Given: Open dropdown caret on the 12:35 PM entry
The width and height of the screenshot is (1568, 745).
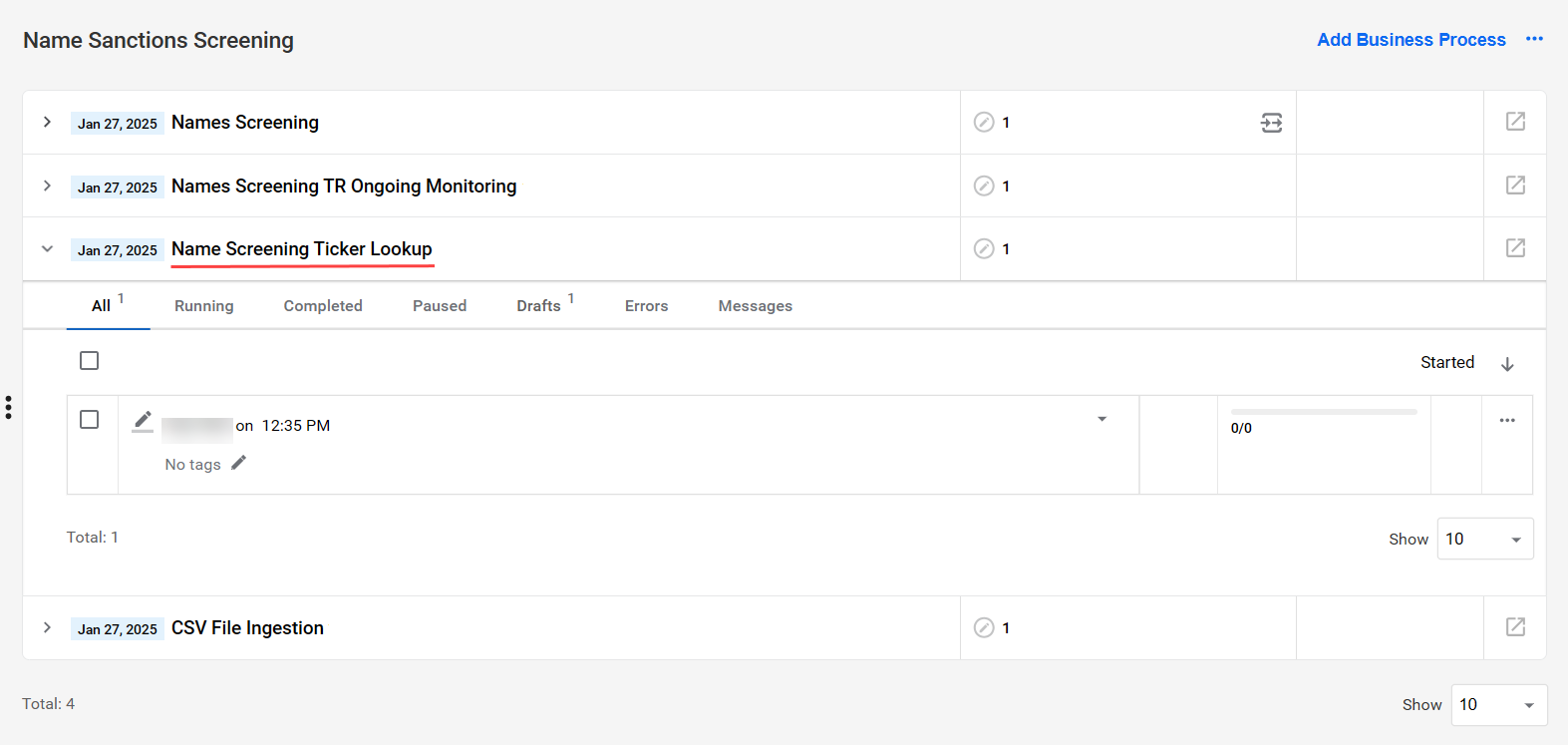Looking at the screenshot, I should tap(1101, 419).
